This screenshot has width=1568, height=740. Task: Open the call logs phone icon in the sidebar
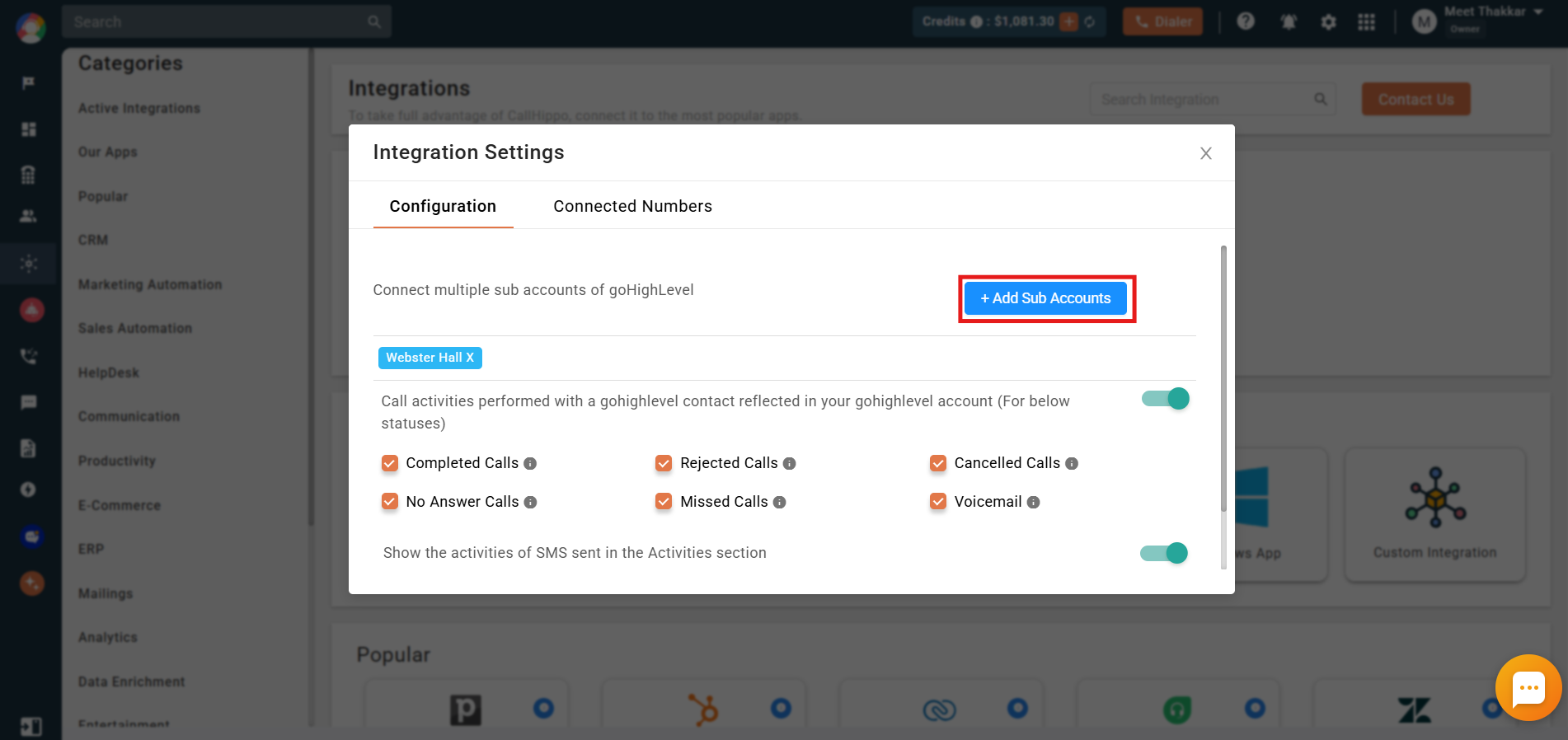29,356
